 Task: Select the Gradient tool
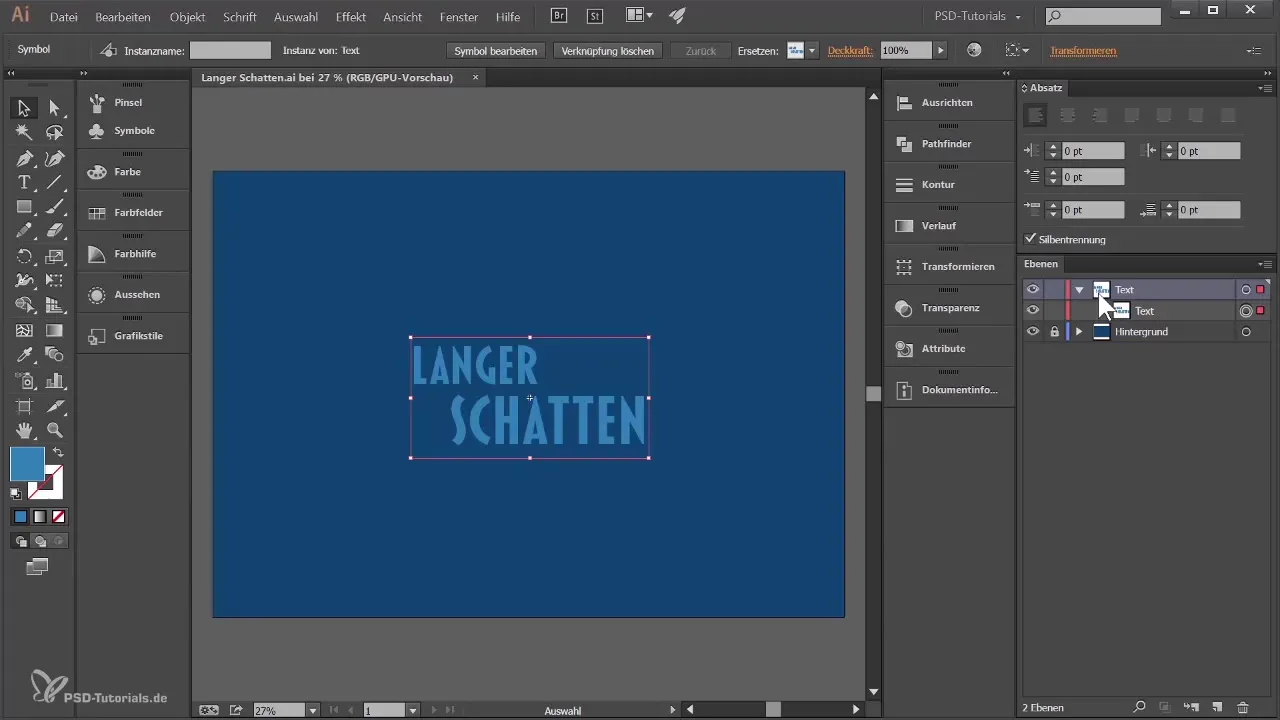pyautogui.click(x=55, y=330)
